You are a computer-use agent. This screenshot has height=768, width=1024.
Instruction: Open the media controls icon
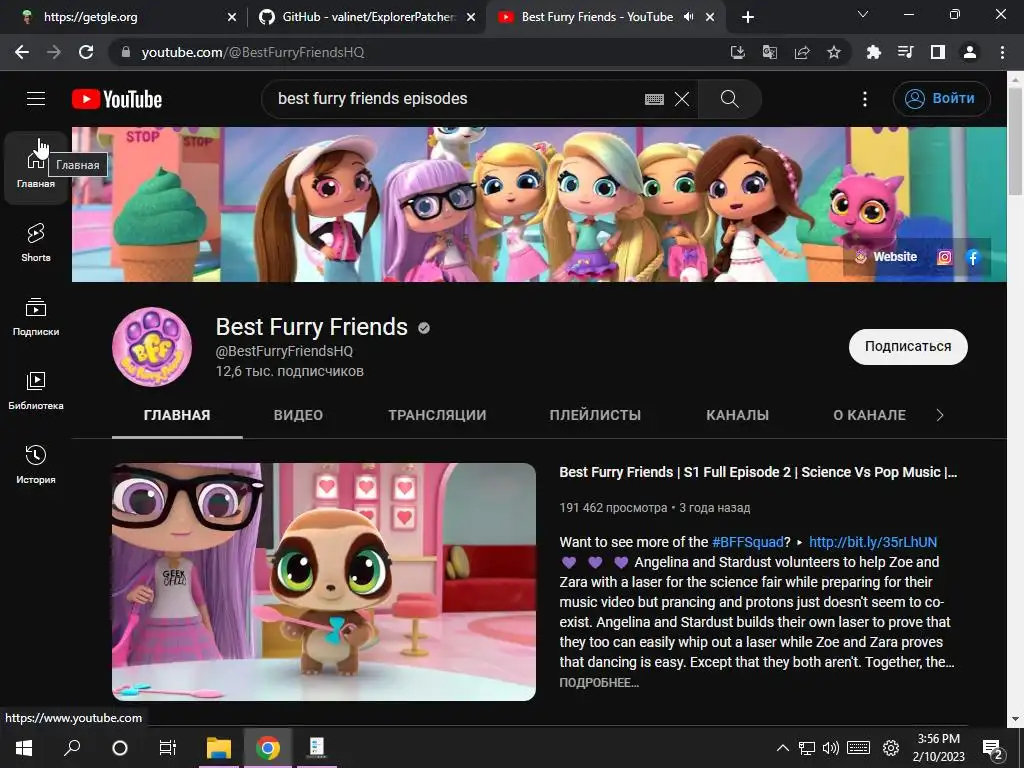(x=906, y=52)
